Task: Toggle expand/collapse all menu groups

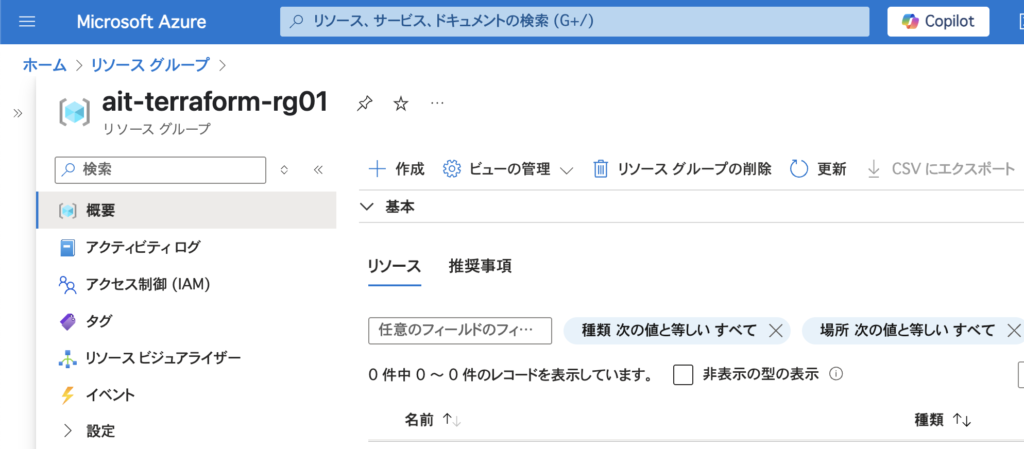Action: point(284,170)
